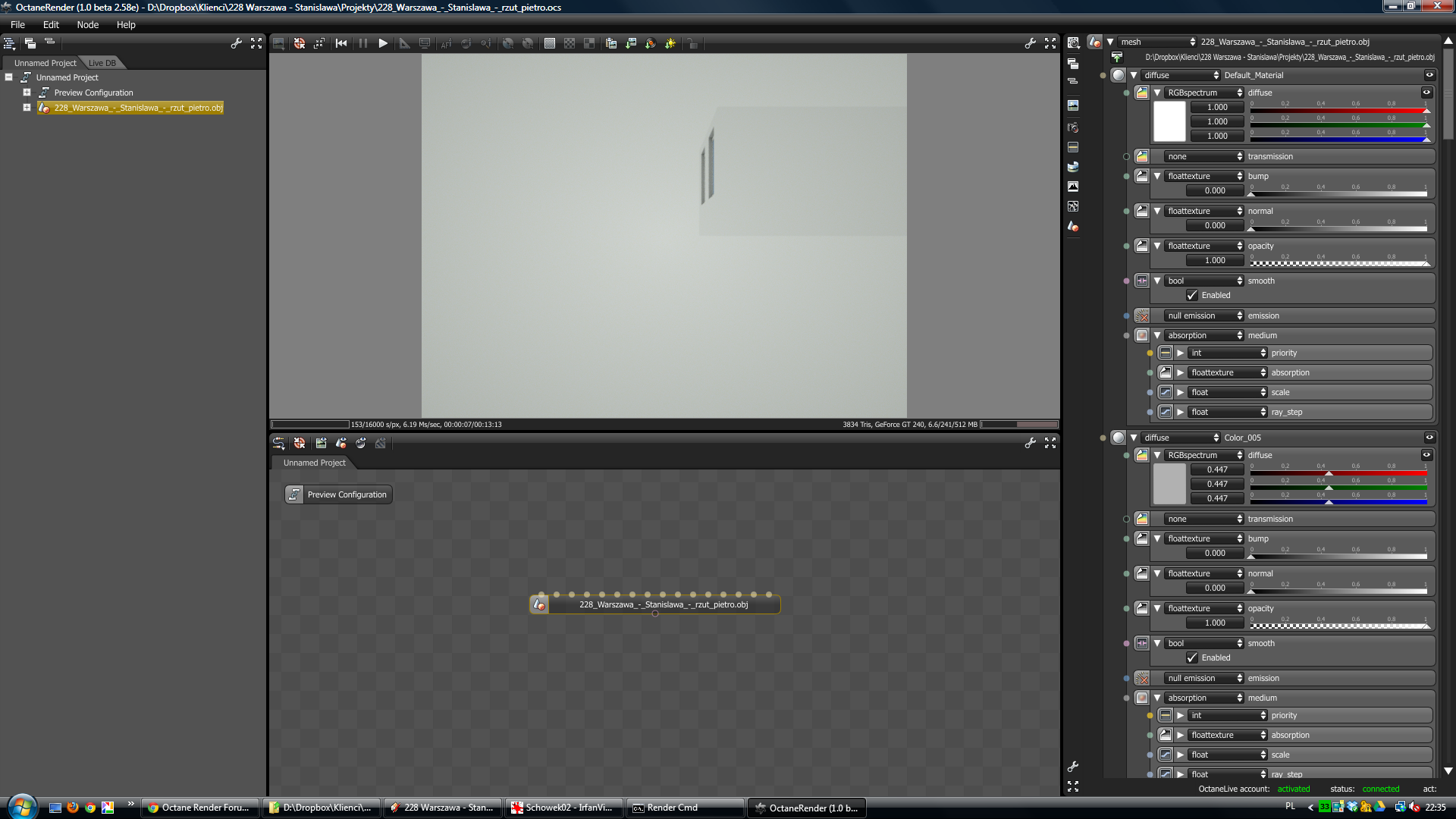1456x819 pixels.
Task: Click the render viewport wrench settings icon
Action: [x=1030, y=44]
